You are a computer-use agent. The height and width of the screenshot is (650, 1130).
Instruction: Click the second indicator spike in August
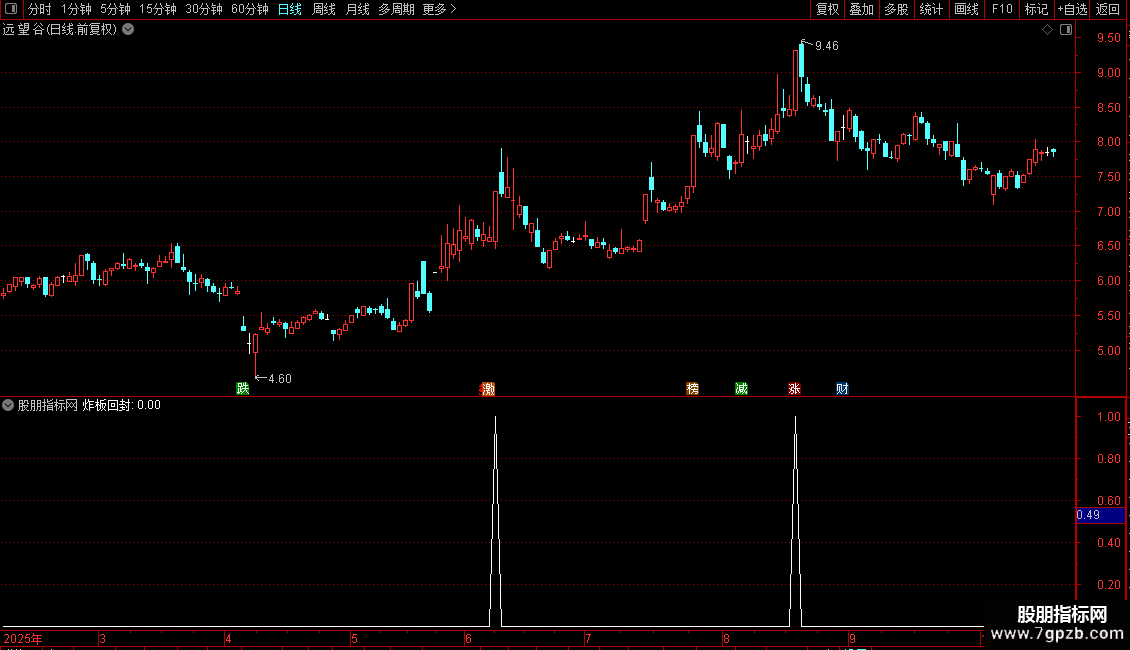click(796, 522)
